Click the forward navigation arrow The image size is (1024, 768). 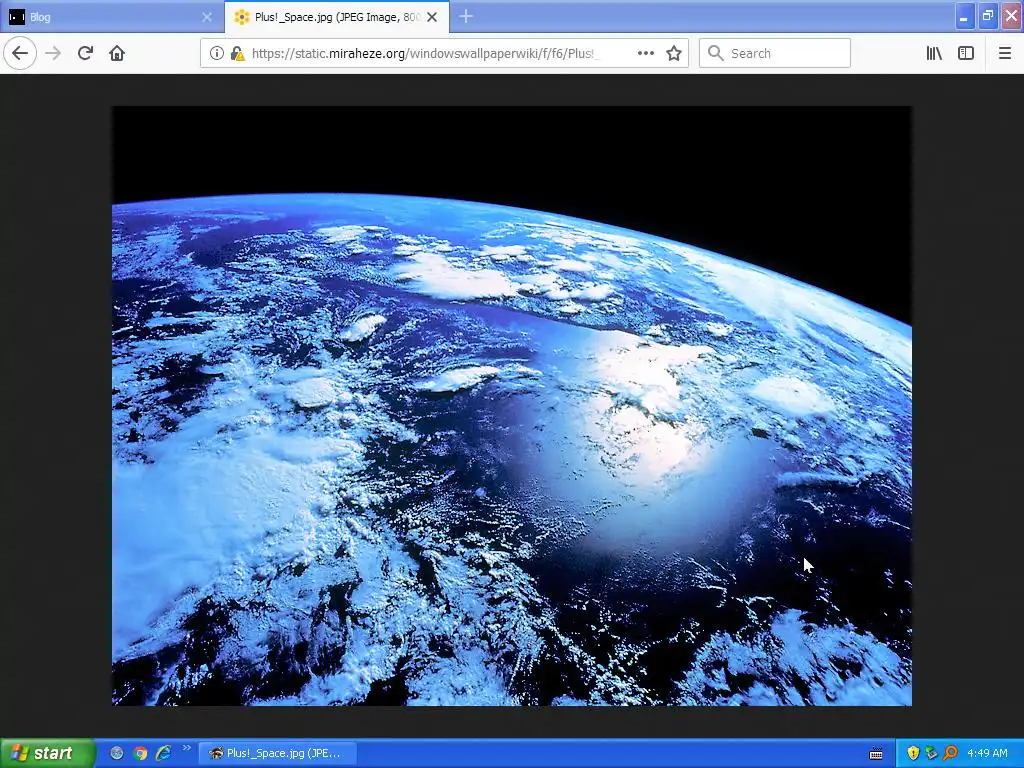click(53, 54)
